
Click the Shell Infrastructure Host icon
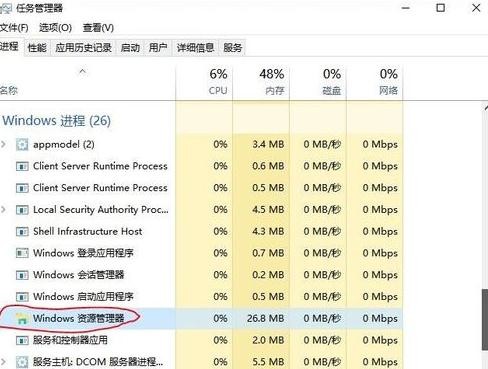coord(22,231)
